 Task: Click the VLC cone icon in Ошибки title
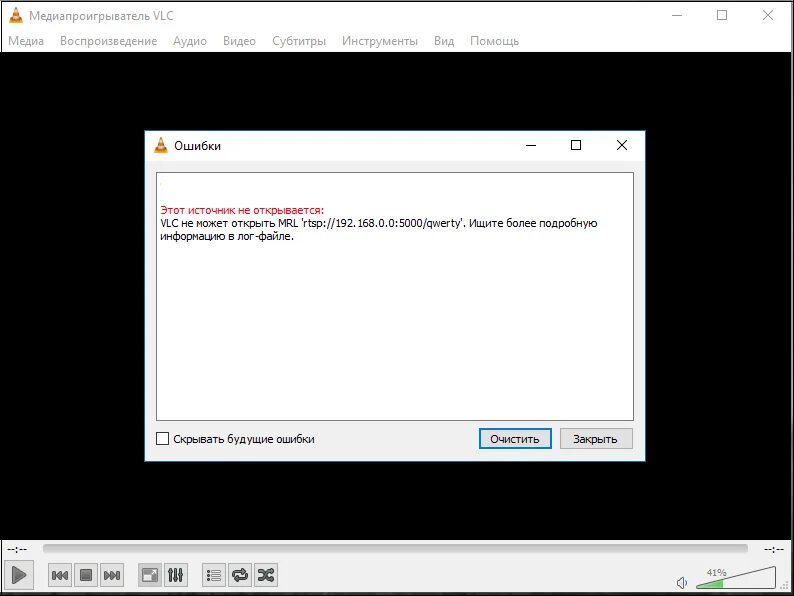161,145
